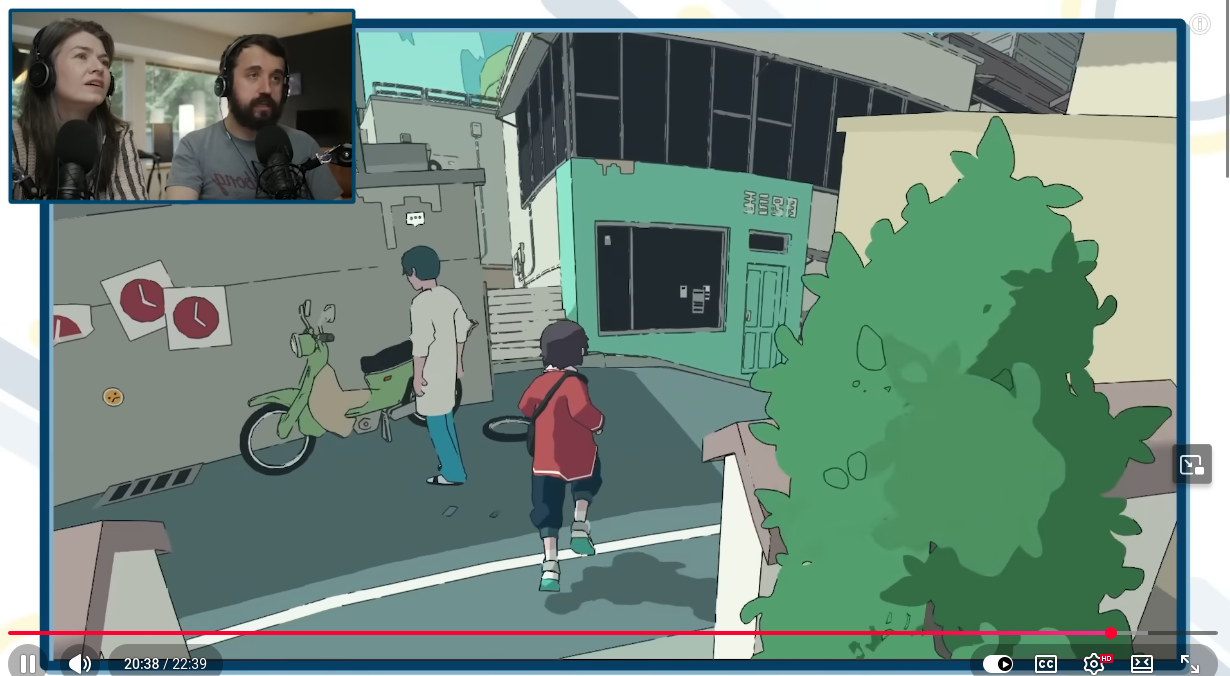Image resolution: width=1230 pixels, height=676 pixels.
Task: Open the miniplayer overlay button
Action: point(1192,464)
